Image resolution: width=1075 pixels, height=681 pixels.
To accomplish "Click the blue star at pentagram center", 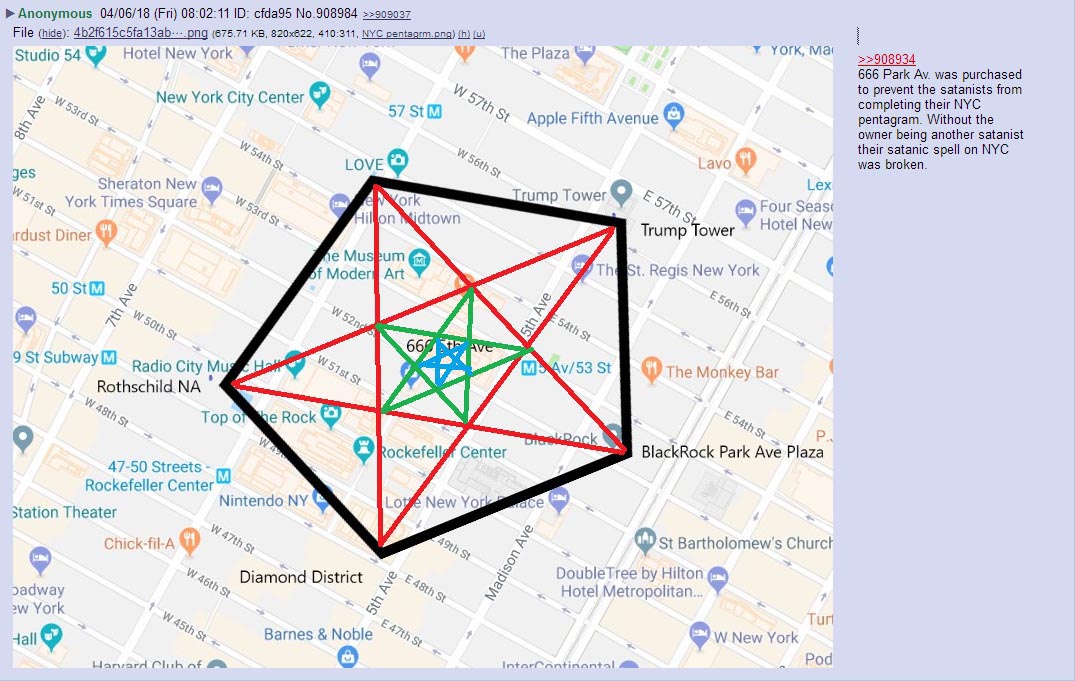I will point(444,360).
